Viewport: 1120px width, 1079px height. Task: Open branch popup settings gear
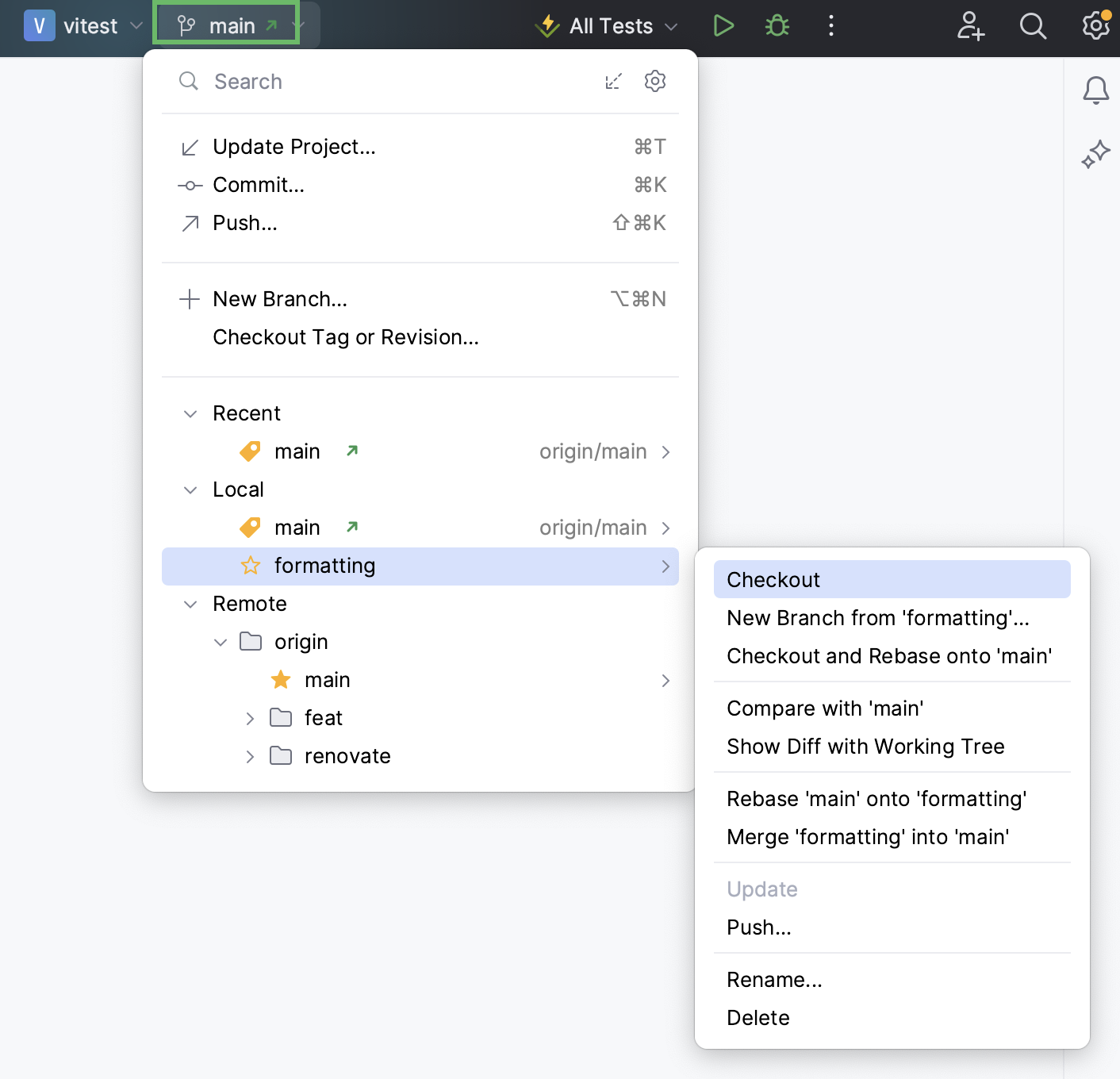point(655,81)
